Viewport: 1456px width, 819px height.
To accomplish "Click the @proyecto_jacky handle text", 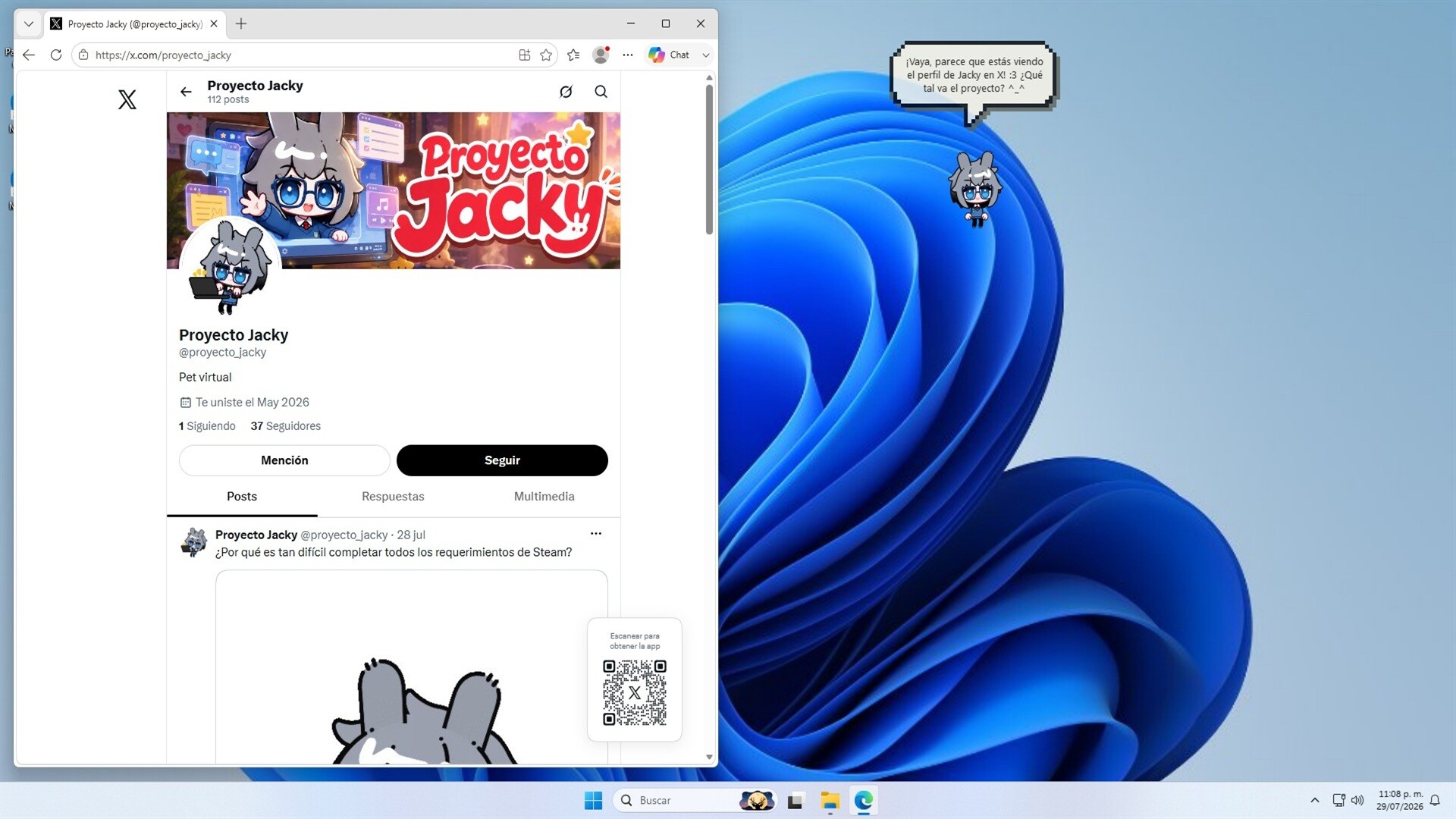I will (x=222, y=353).
